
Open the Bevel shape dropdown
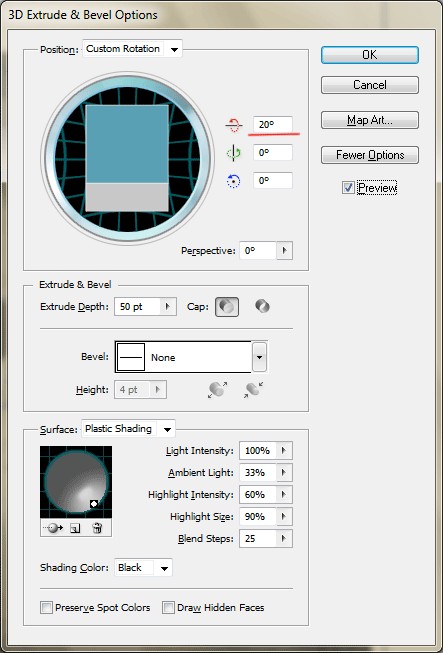259,357
